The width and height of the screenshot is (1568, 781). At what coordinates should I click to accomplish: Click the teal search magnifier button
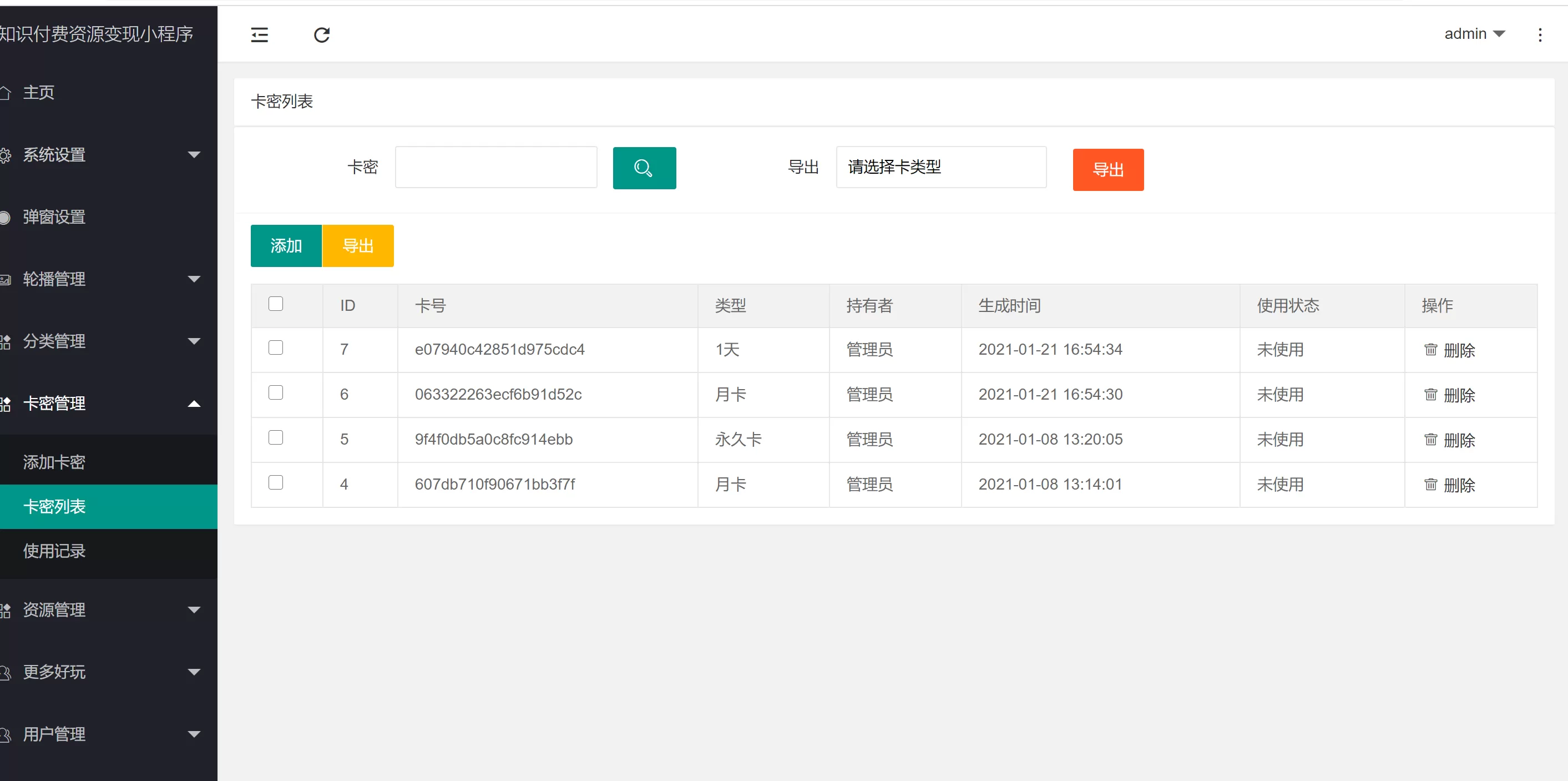(x=644, y=168)
